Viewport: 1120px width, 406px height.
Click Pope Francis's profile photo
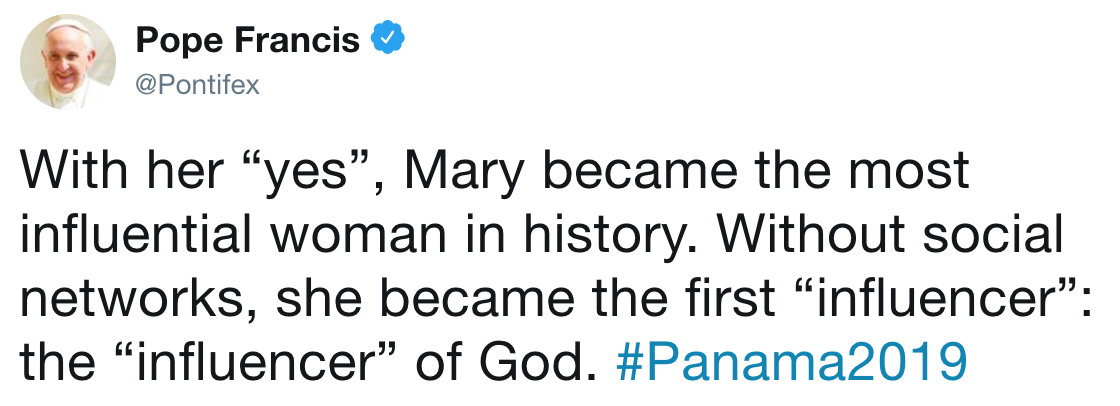coord(74,64)
